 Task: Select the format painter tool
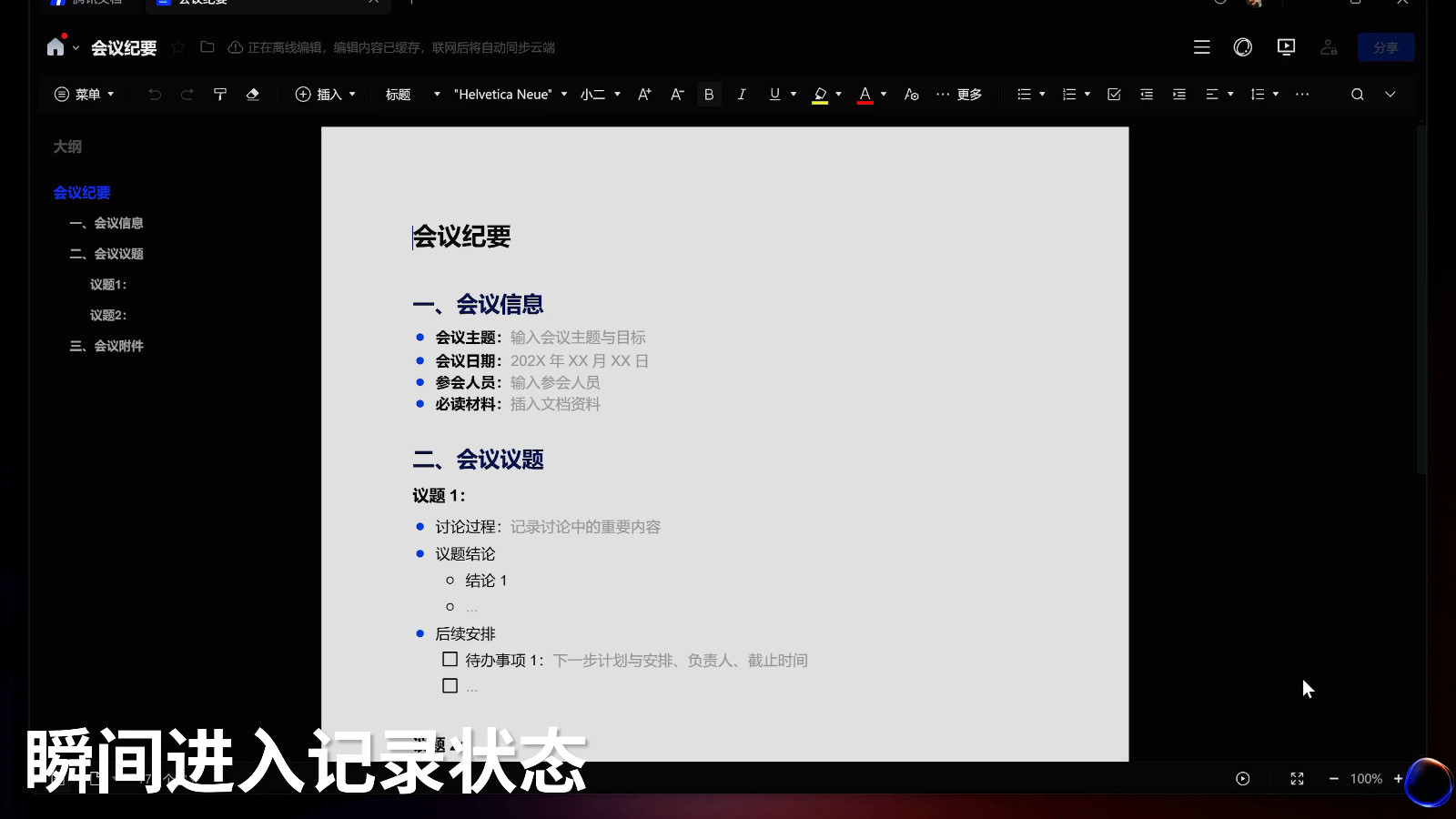coord(220,95)
